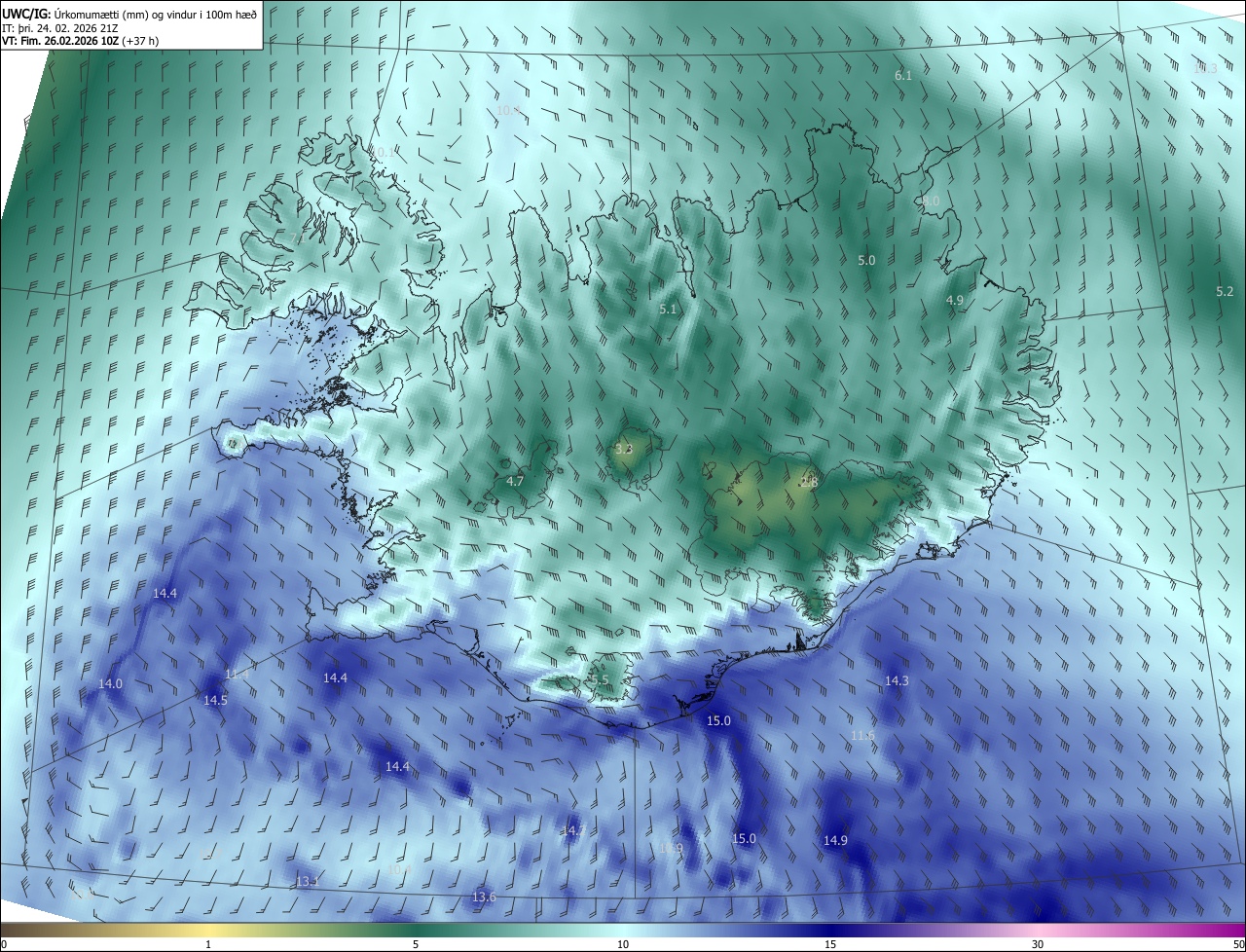Click the 11.6 value label over the sea
Image resolution: width=1246 pixels, height=952 pixels.
click(862, 735)
